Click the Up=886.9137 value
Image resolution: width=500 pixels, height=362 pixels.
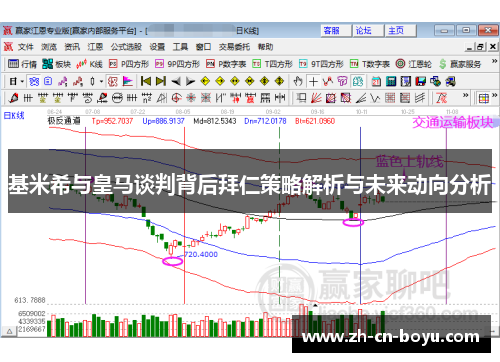(x=163, y=121)
